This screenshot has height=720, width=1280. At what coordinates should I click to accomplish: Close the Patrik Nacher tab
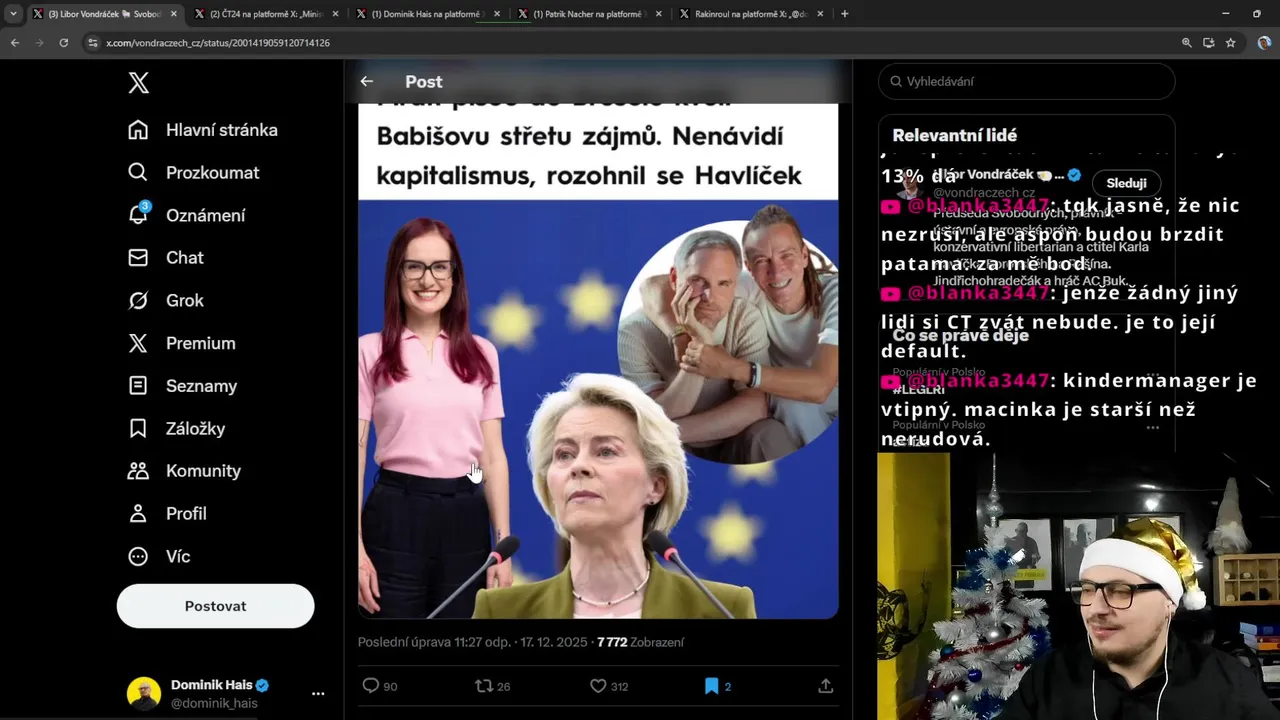tap(660, 14)
